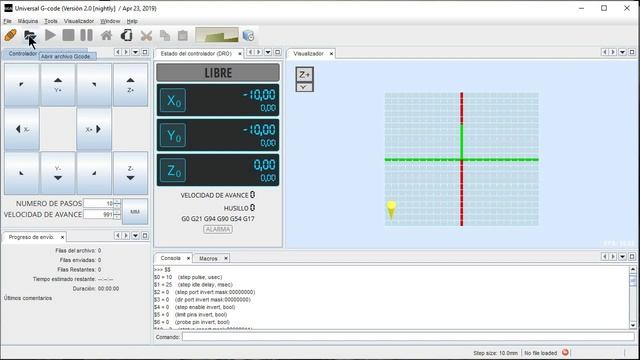Click the memory usage bar in toolbar
640x360 pixels.
coord(217,35)
